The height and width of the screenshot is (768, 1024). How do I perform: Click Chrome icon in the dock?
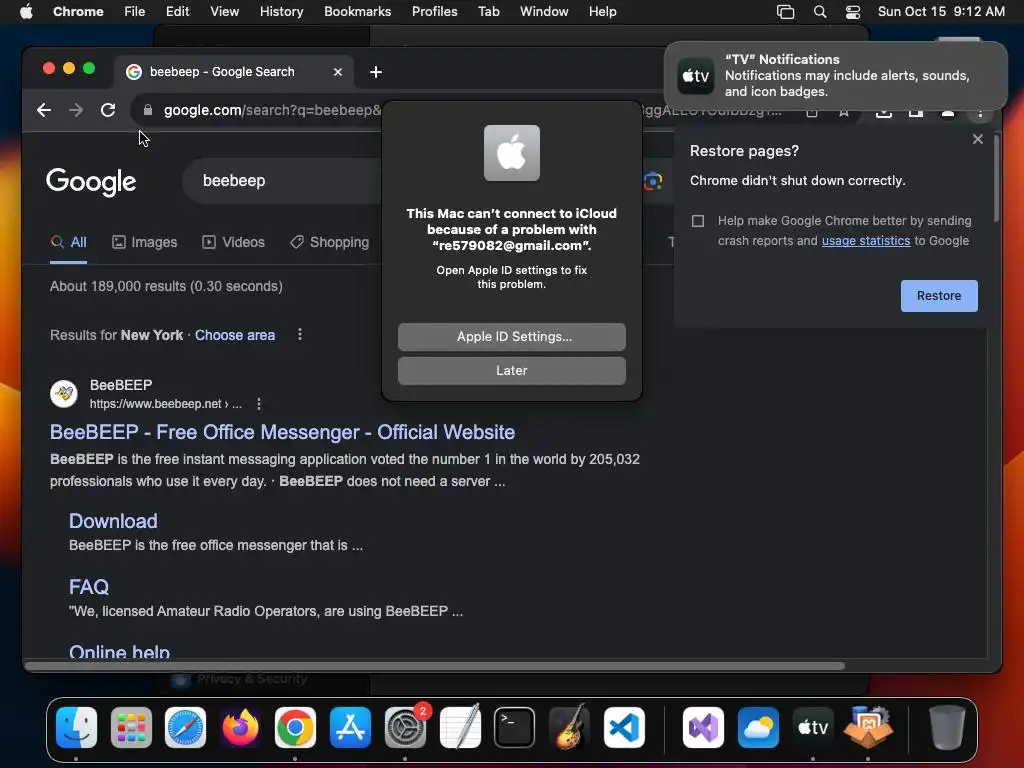pyautogui.click(x=295, y=728)
